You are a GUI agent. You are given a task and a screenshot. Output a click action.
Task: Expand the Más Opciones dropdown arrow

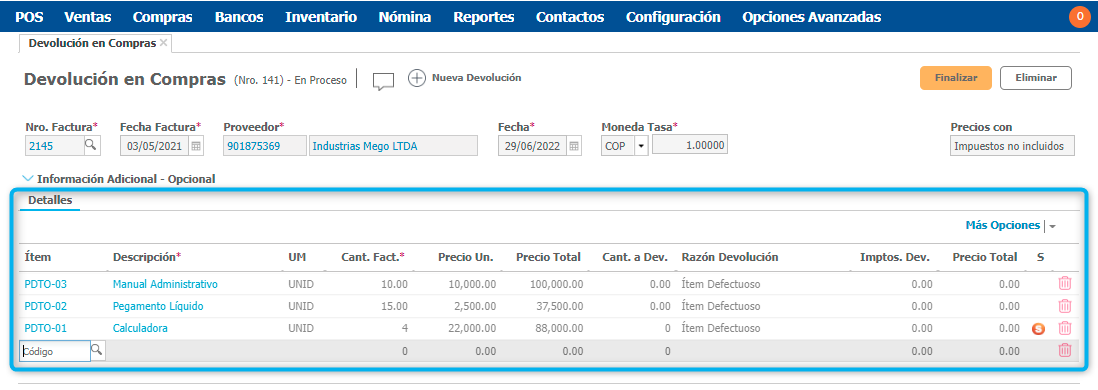point(1052,226)
